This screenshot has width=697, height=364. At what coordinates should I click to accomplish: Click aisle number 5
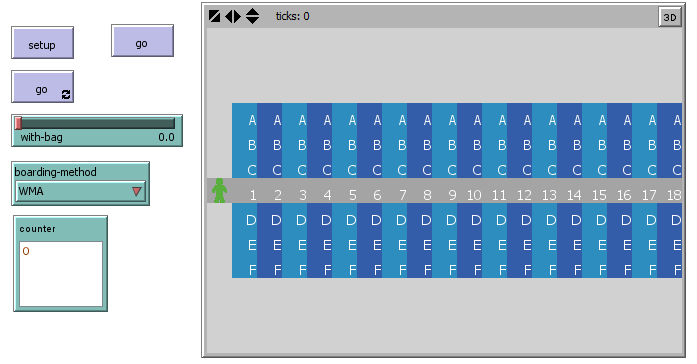click(x=353, y=195)
